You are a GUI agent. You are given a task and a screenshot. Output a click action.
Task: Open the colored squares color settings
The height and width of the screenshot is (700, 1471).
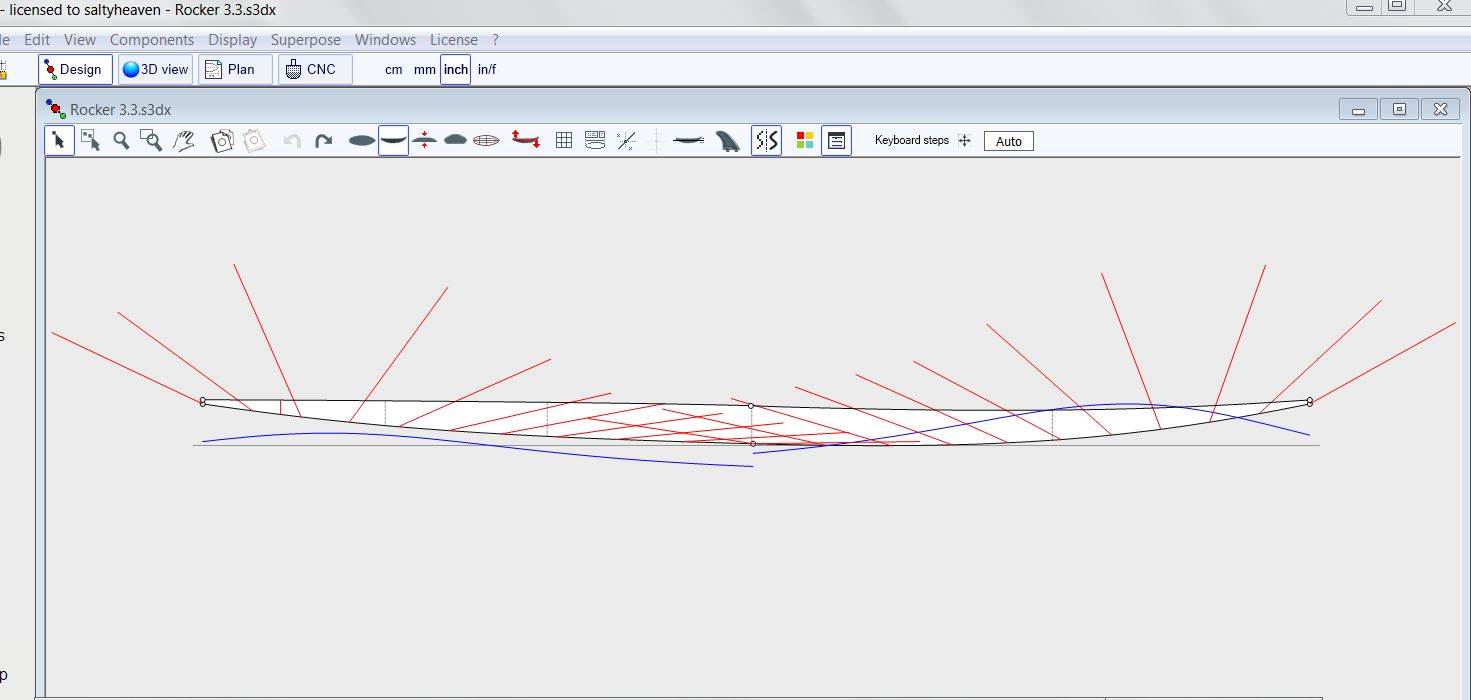(805, 141)
